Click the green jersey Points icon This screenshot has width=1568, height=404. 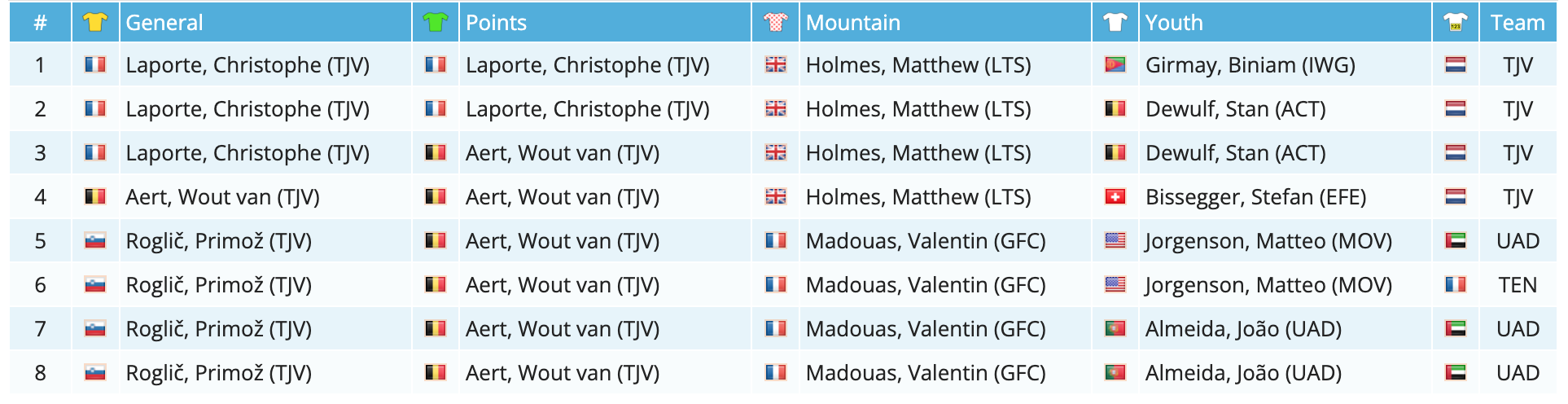pos(436,23)
